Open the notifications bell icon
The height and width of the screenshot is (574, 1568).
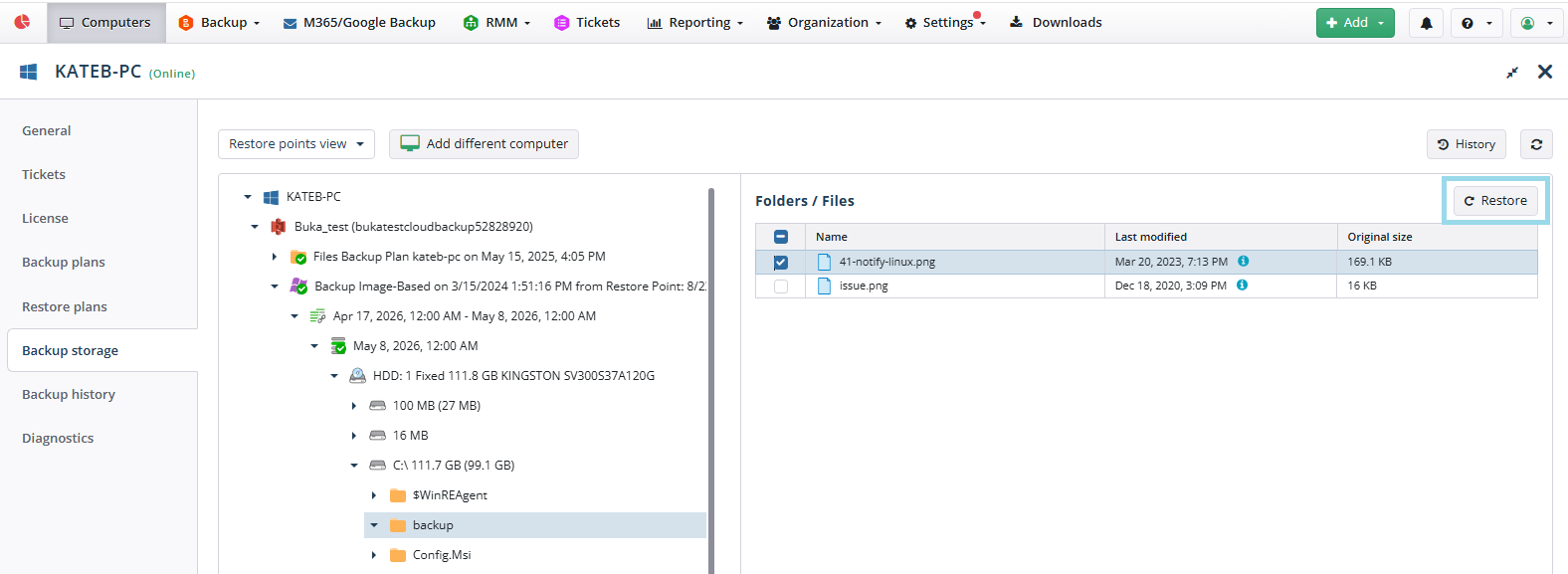tap(1426, 23)
